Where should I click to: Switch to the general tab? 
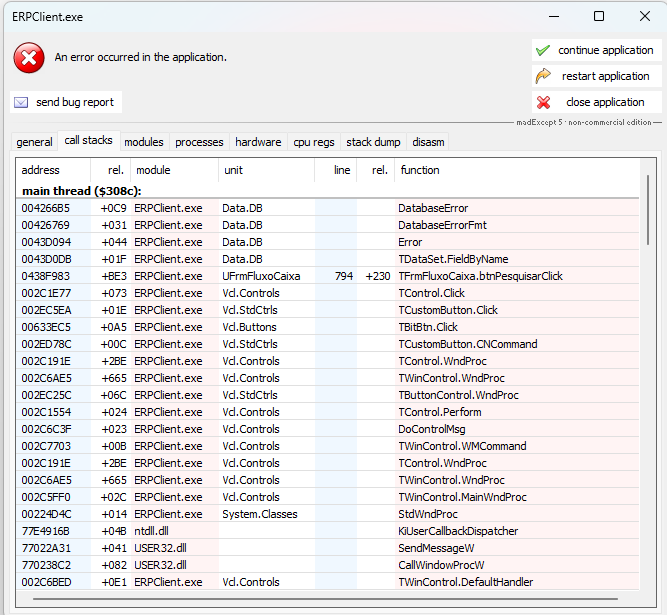point(34,142)
